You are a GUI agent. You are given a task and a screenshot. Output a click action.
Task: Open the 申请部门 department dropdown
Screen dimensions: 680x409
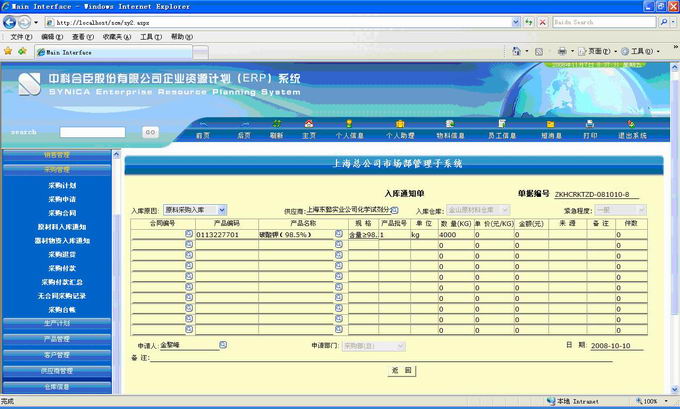tap(401, 346)
